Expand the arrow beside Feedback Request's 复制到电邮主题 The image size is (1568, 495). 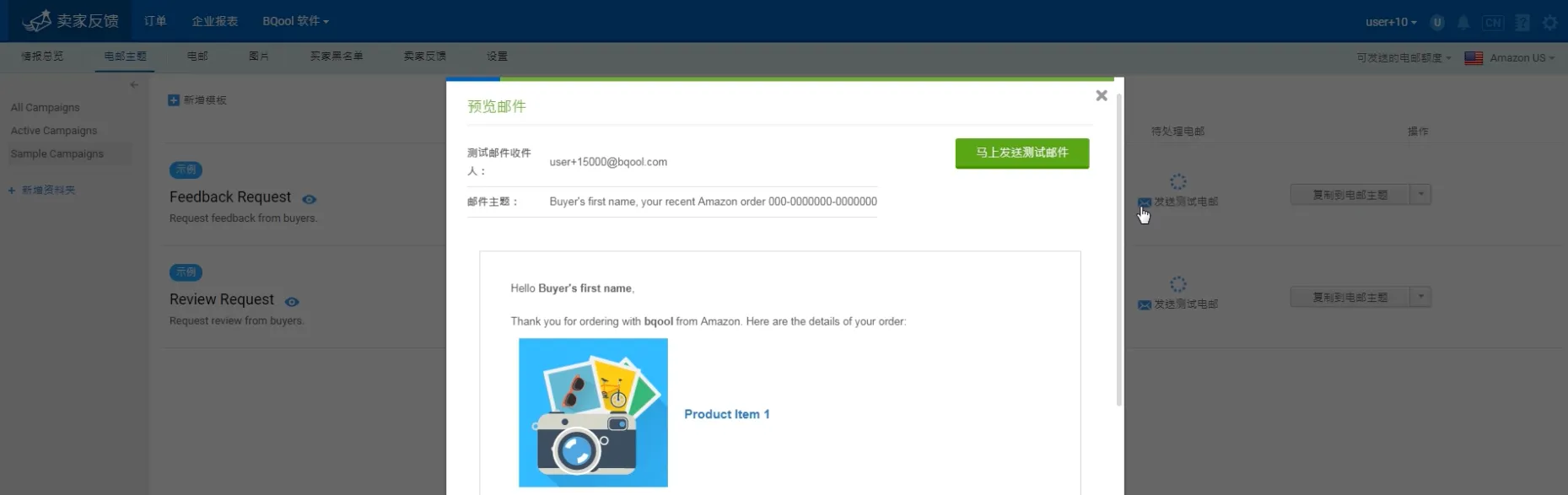1421,195
